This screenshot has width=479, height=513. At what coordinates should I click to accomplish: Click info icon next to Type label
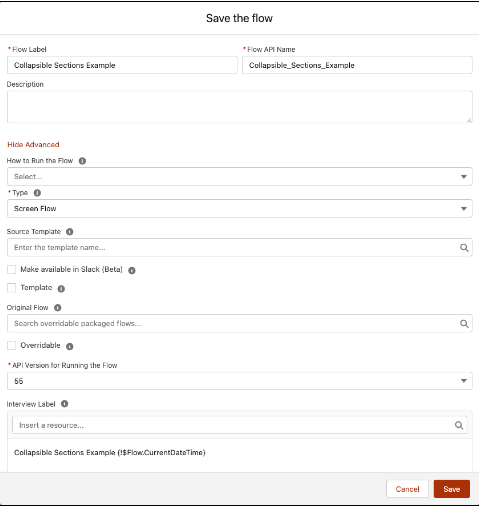(37, 193)
